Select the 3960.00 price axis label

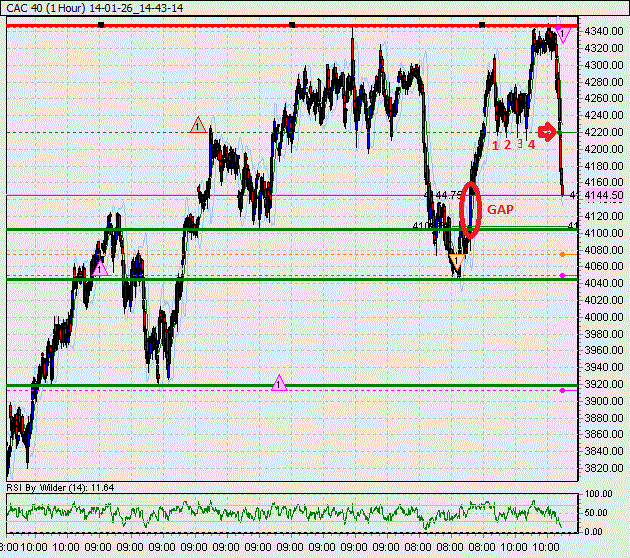tap(604, 350)
